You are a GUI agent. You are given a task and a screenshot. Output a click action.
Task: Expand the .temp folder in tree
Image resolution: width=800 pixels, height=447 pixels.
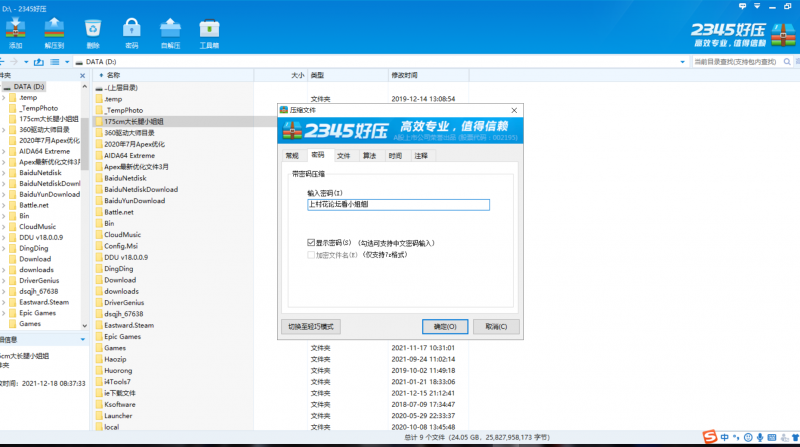tap(4, 97)
